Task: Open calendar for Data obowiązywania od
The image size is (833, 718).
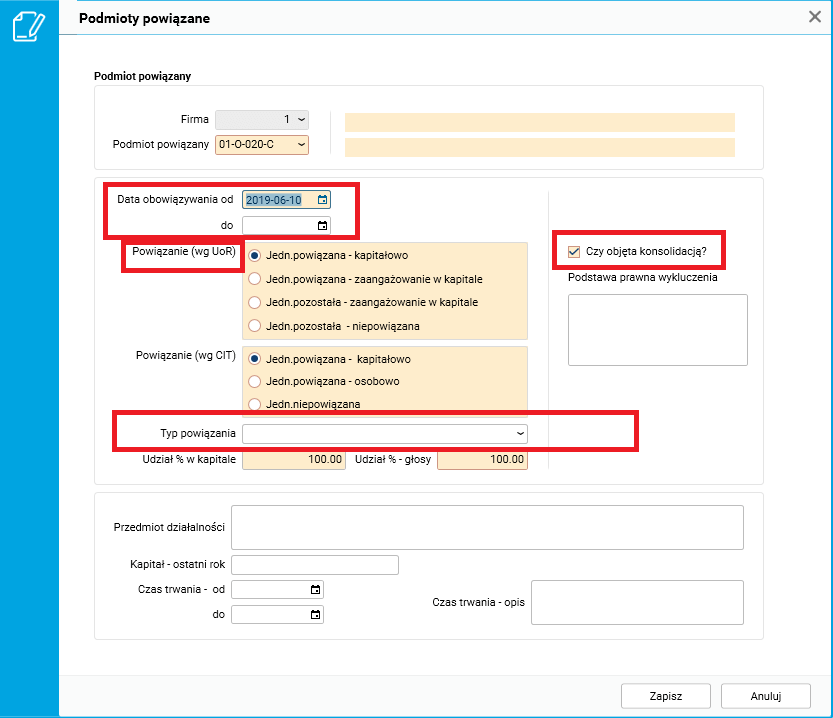Action: click(322, 200)
